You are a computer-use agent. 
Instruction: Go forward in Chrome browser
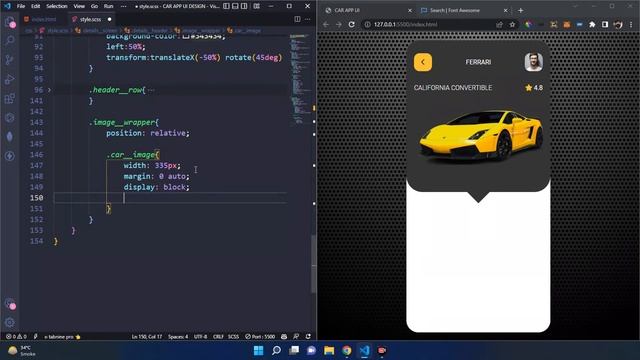point(338,24)
